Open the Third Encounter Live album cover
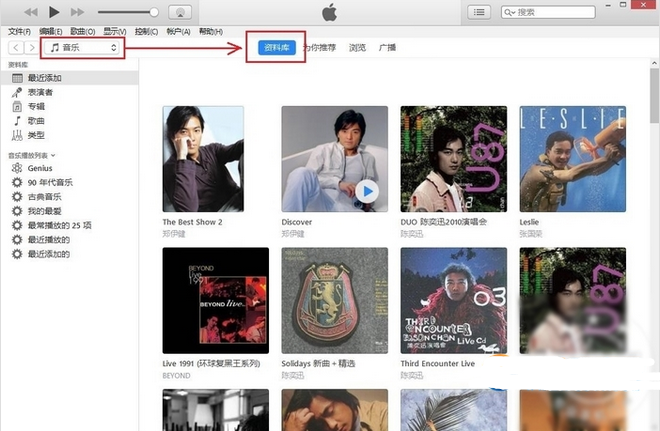This screenshot has height=431, width=660. 454,300
